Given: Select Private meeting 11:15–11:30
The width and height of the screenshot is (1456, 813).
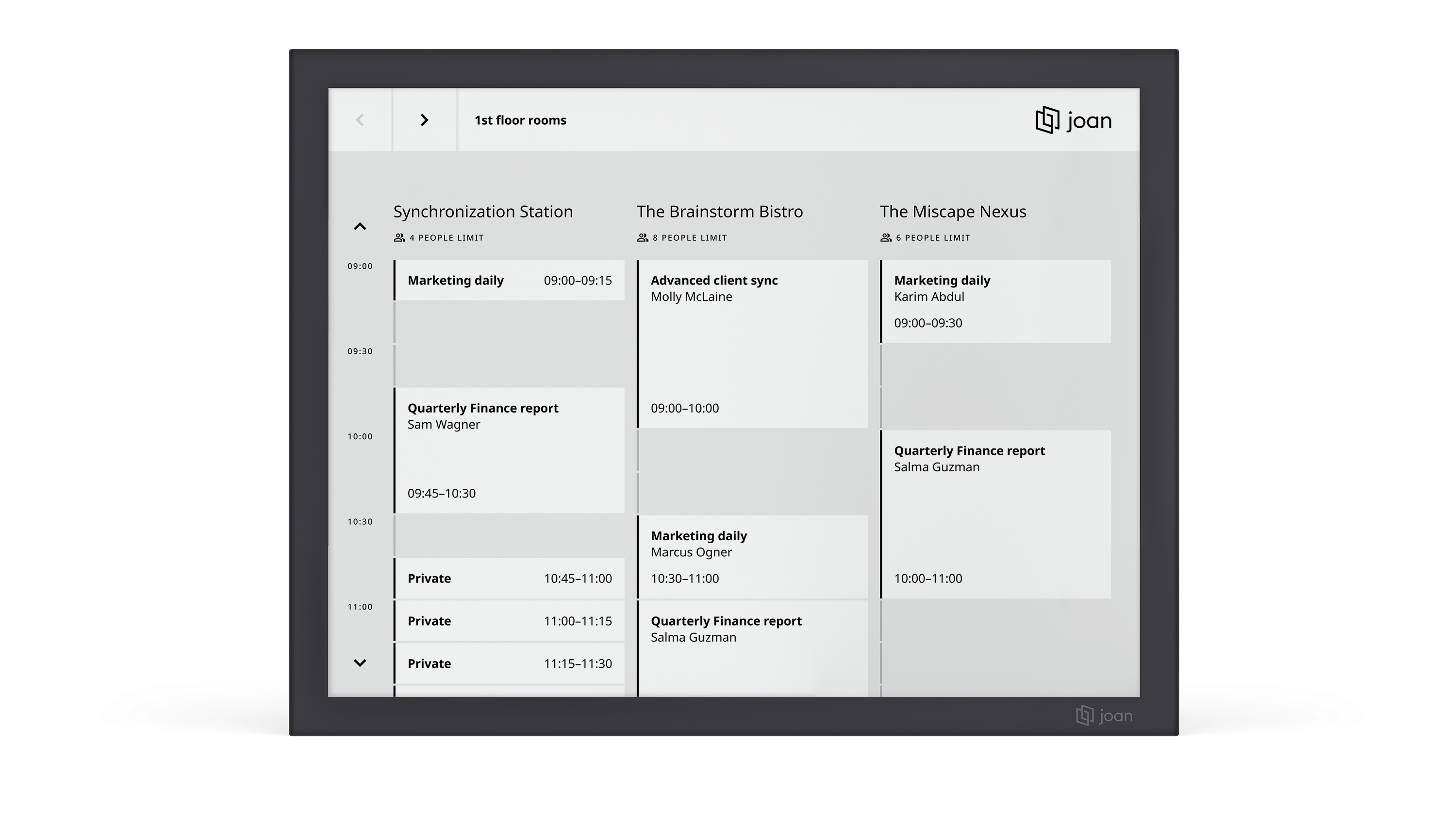Looking at the screenshot, I should 509,663.
